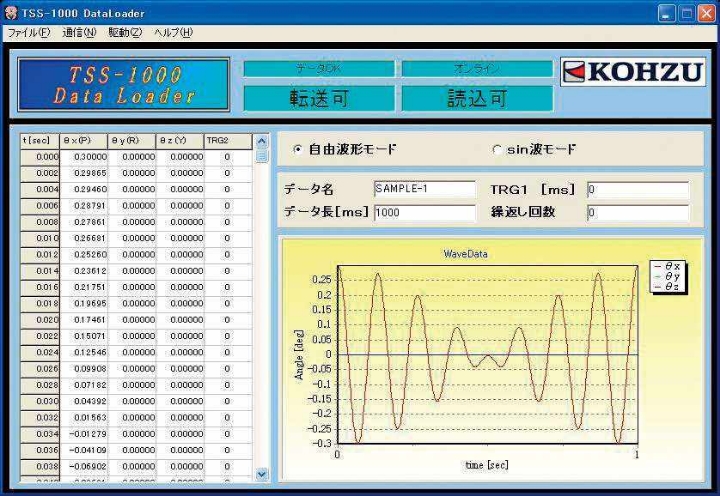Click θy cell in the 0.004 row
720x496 pixels.
(x=132, y=189)
